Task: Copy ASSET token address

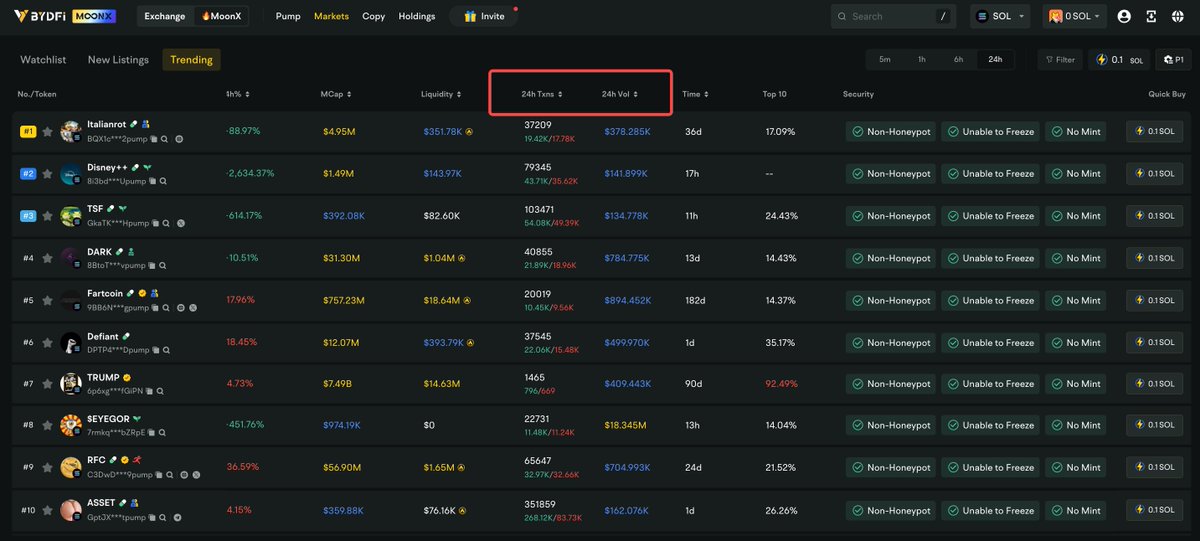Action: (x=152, y=517)
